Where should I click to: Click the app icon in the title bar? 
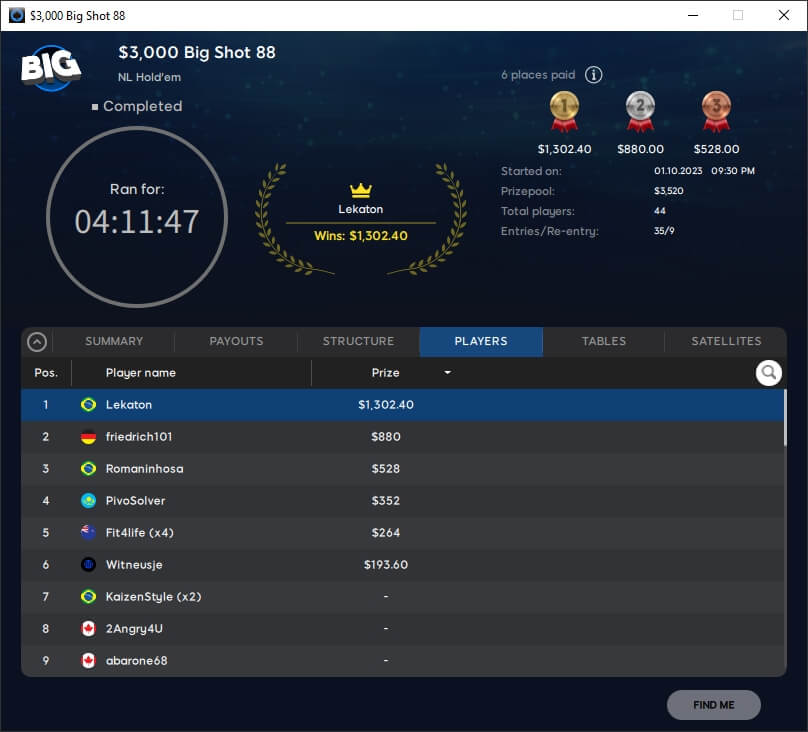pos(16,15)
